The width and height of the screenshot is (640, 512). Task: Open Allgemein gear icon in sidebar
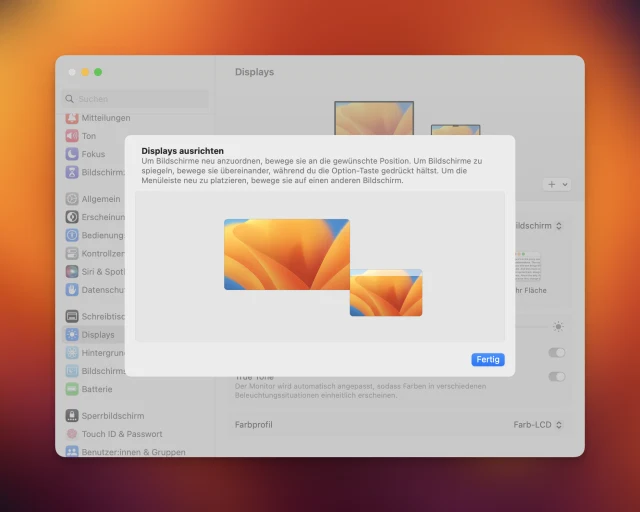72,199
